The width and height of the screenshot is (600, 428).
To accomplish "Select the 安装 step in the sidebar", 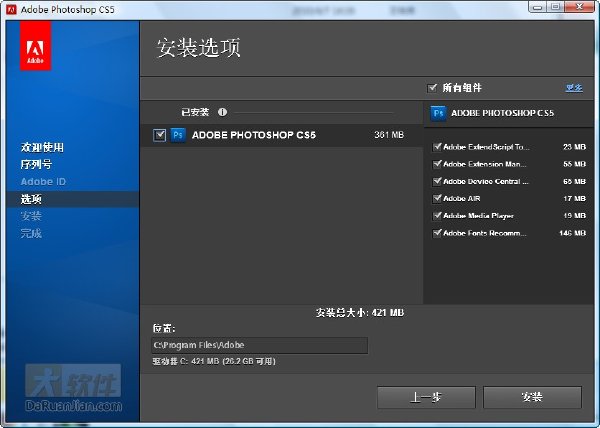I will [31, 216].
